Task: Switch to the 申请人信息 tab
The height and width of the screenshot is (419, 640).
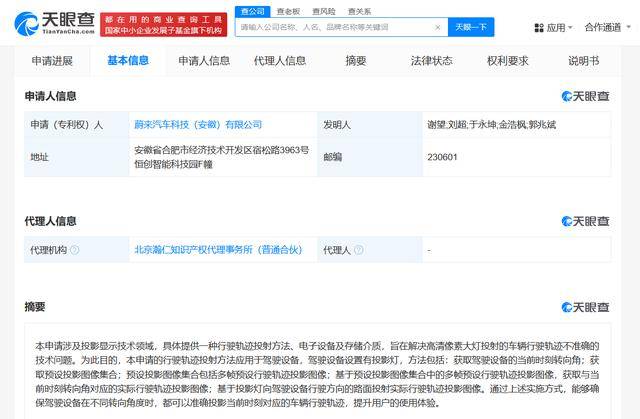Action: click(204, 61)
